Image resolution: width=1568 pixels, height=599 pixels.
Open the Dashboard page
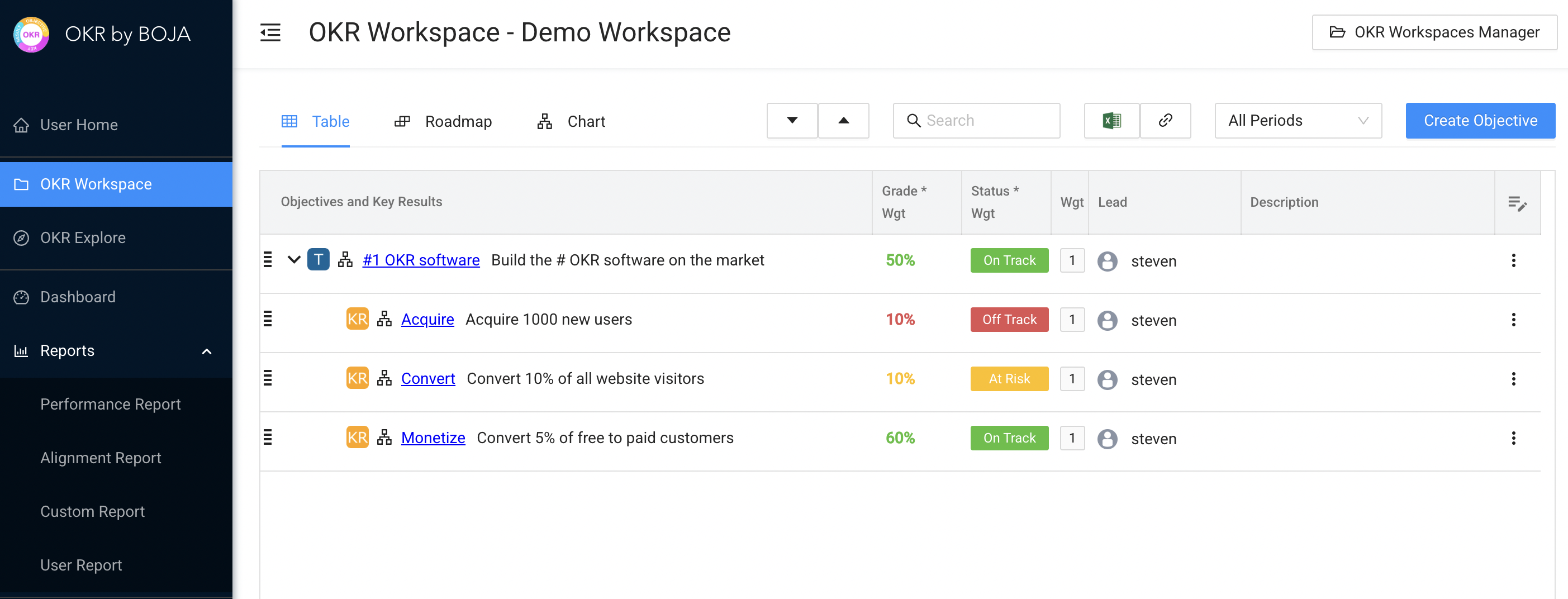point(116,297)
